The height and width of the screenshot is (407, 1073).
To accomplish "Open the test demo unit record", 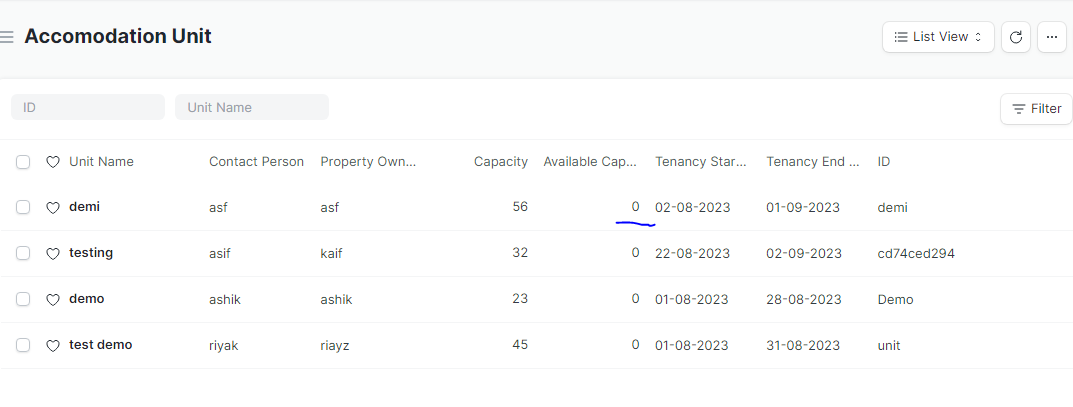I will [101, 345].
